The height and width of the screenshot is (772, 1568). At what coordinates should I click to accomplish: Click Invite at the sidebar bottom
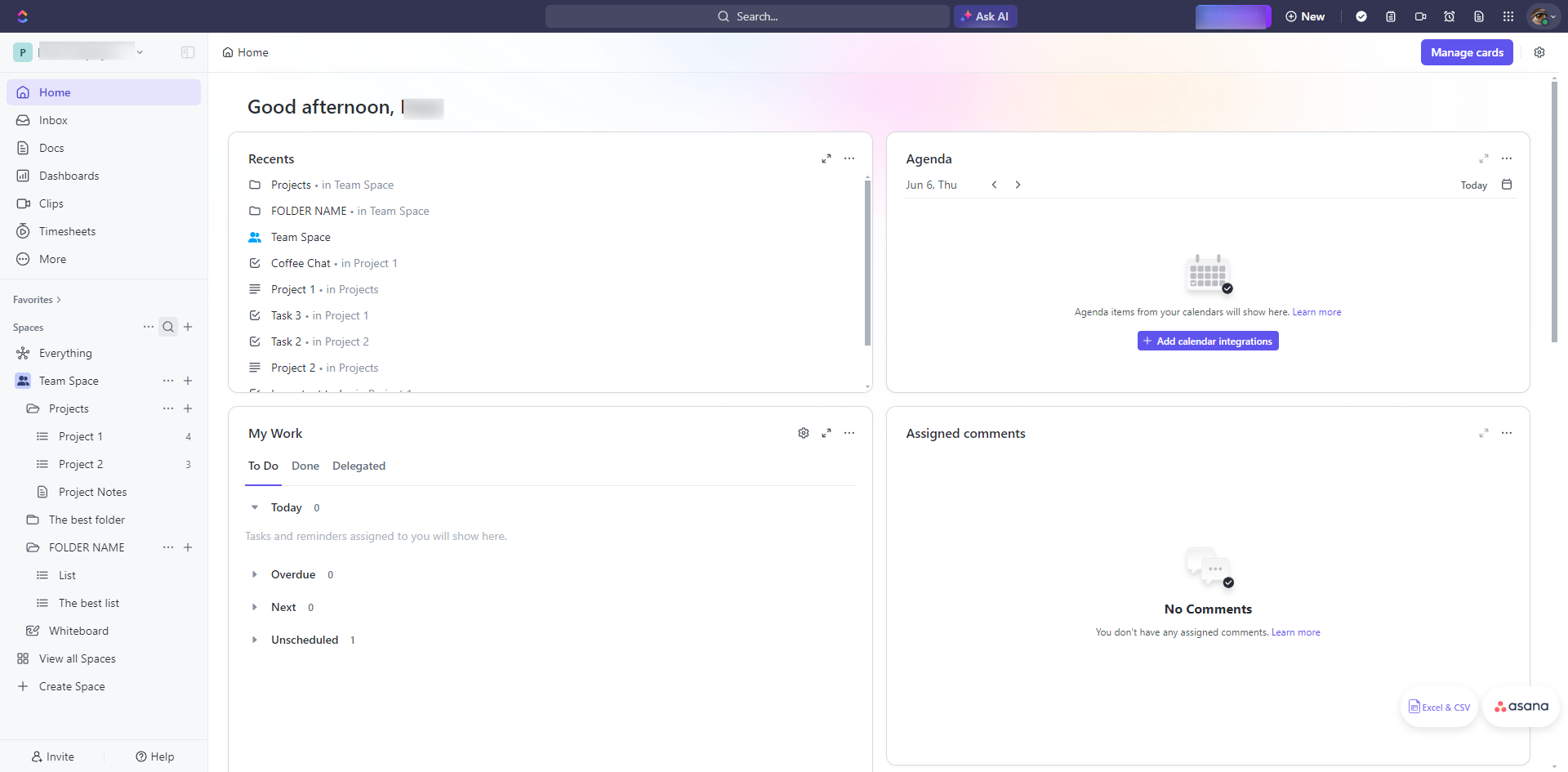click(x=52, y=756)
